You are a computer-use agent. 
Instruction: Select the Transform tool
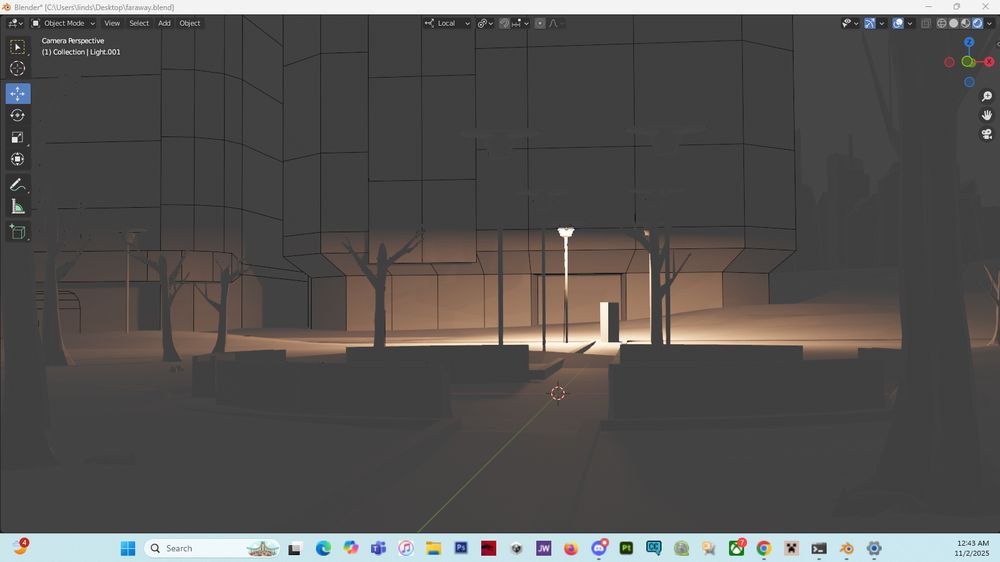(x=17, y=159)
